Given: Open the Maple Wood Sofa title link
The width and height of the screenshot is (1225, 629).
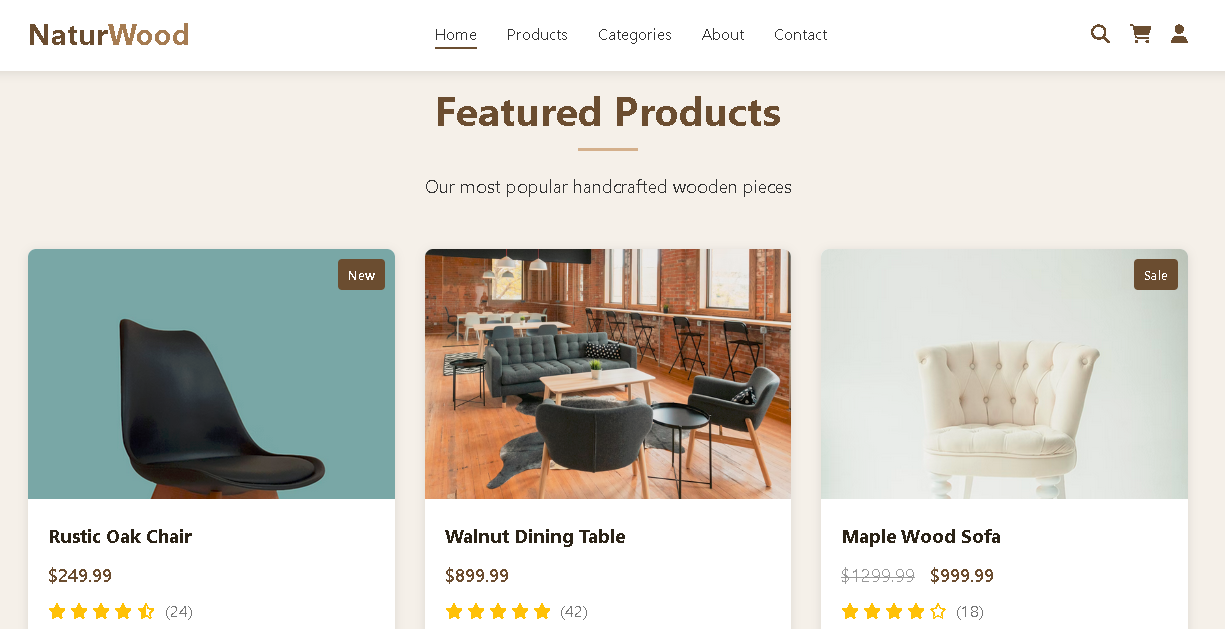Looking at the screenshot, I should point(921,537).
